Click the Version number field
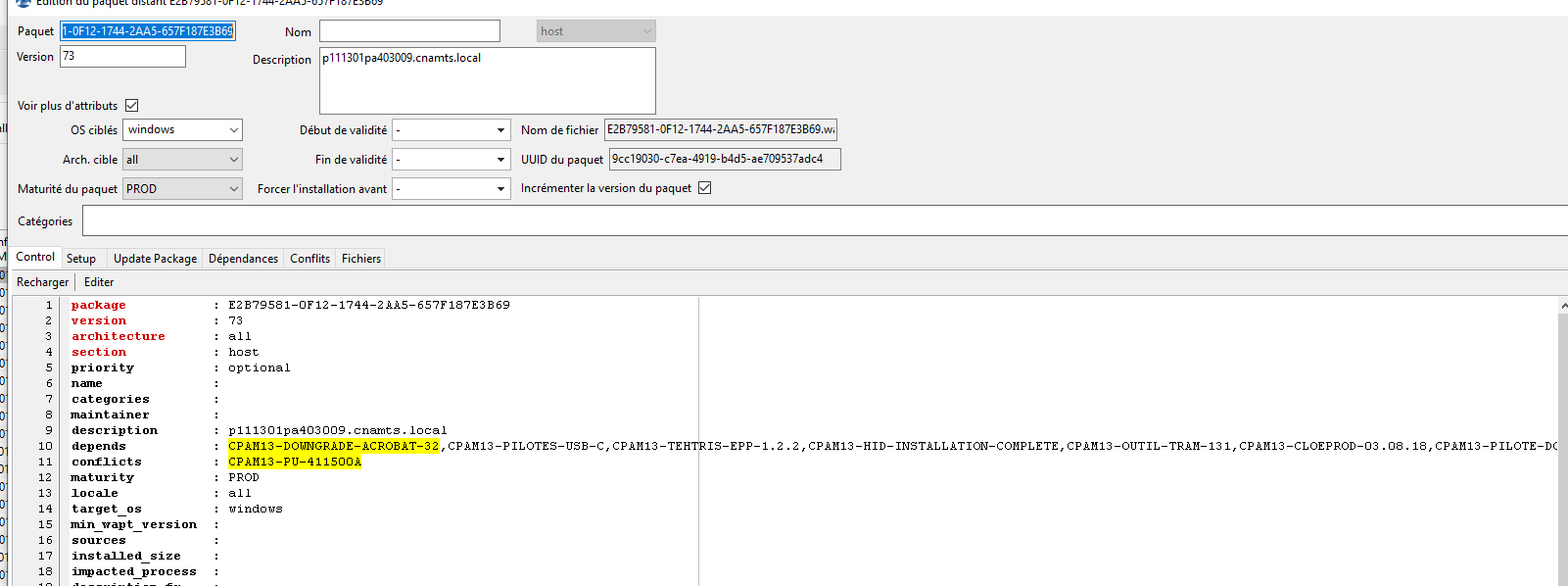 pos(122,57)
